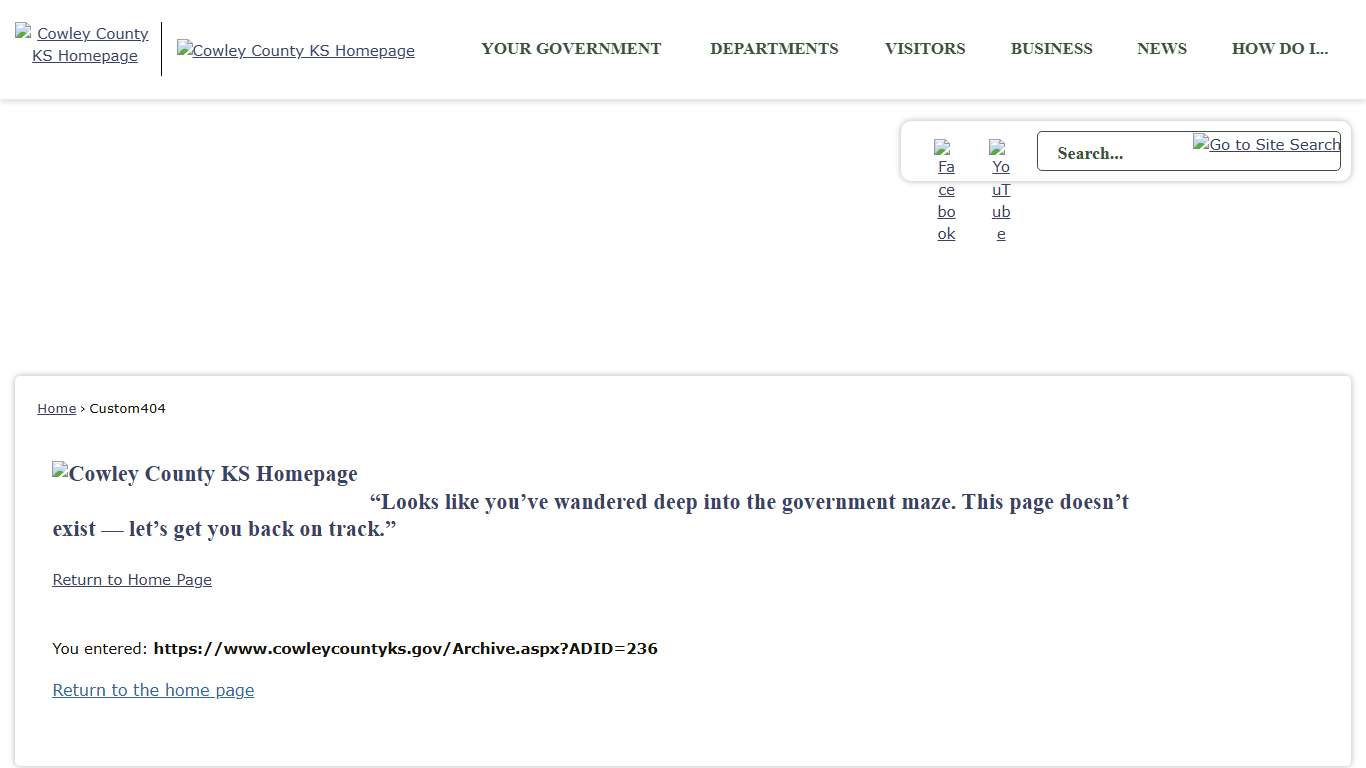Click the lowercase Return to the home page link
Viewport: 1366px width, 768px height.
[x=153, y=690]
